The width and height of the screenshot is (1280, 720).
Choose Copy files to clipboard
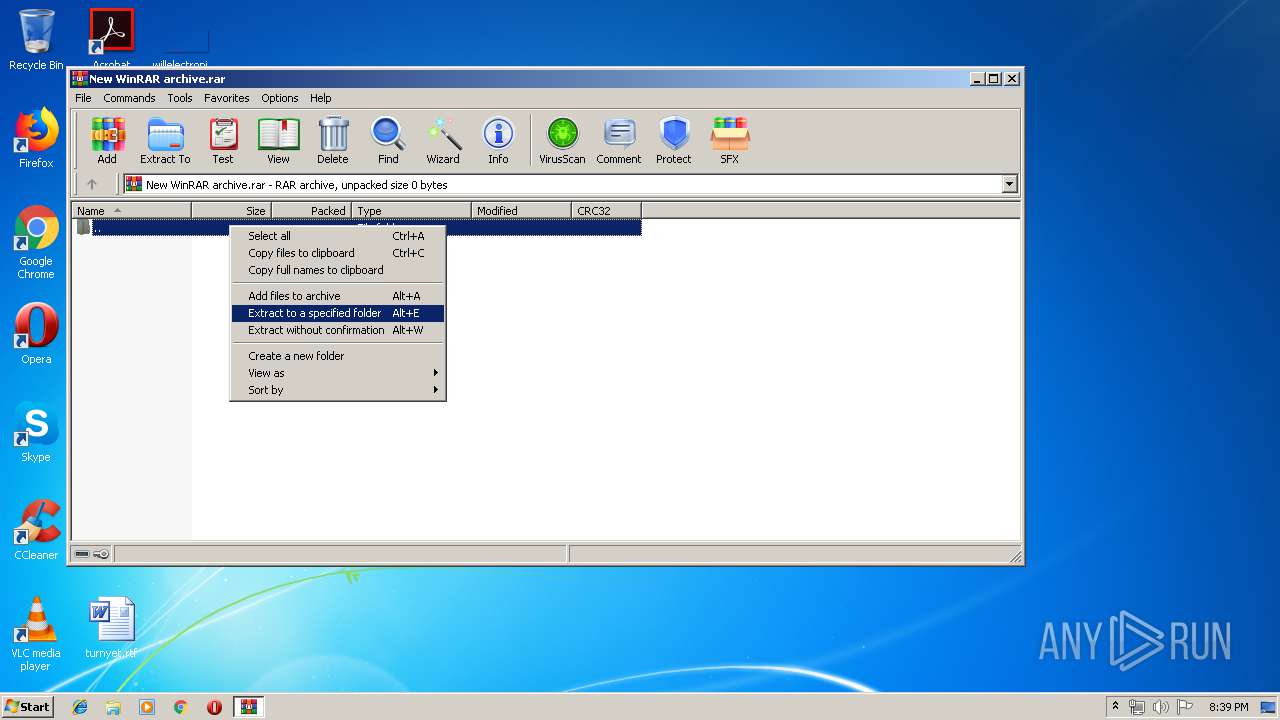pos(338,253)
